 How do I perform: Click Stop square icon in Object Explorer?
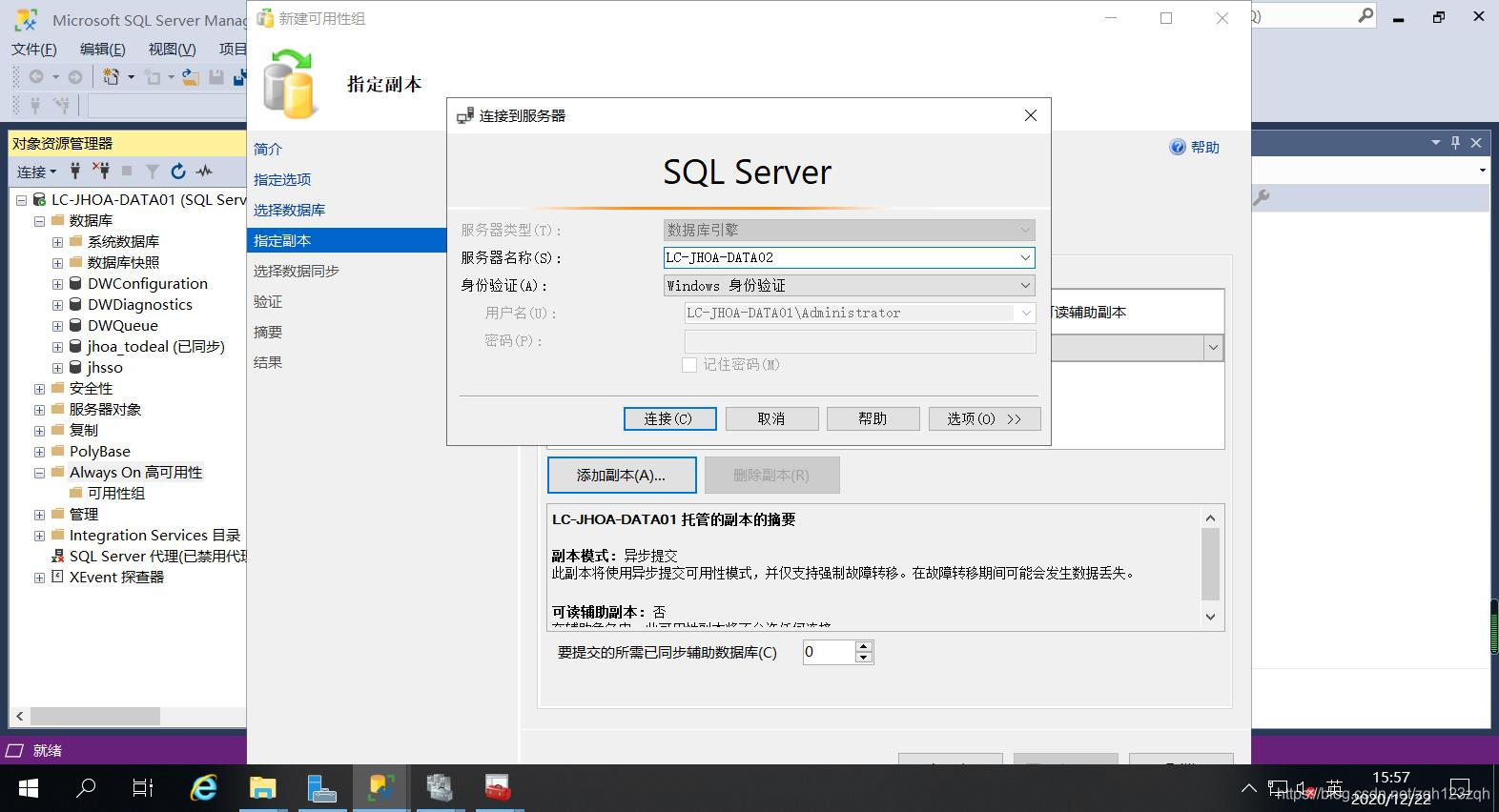click(x=127, y=171)
